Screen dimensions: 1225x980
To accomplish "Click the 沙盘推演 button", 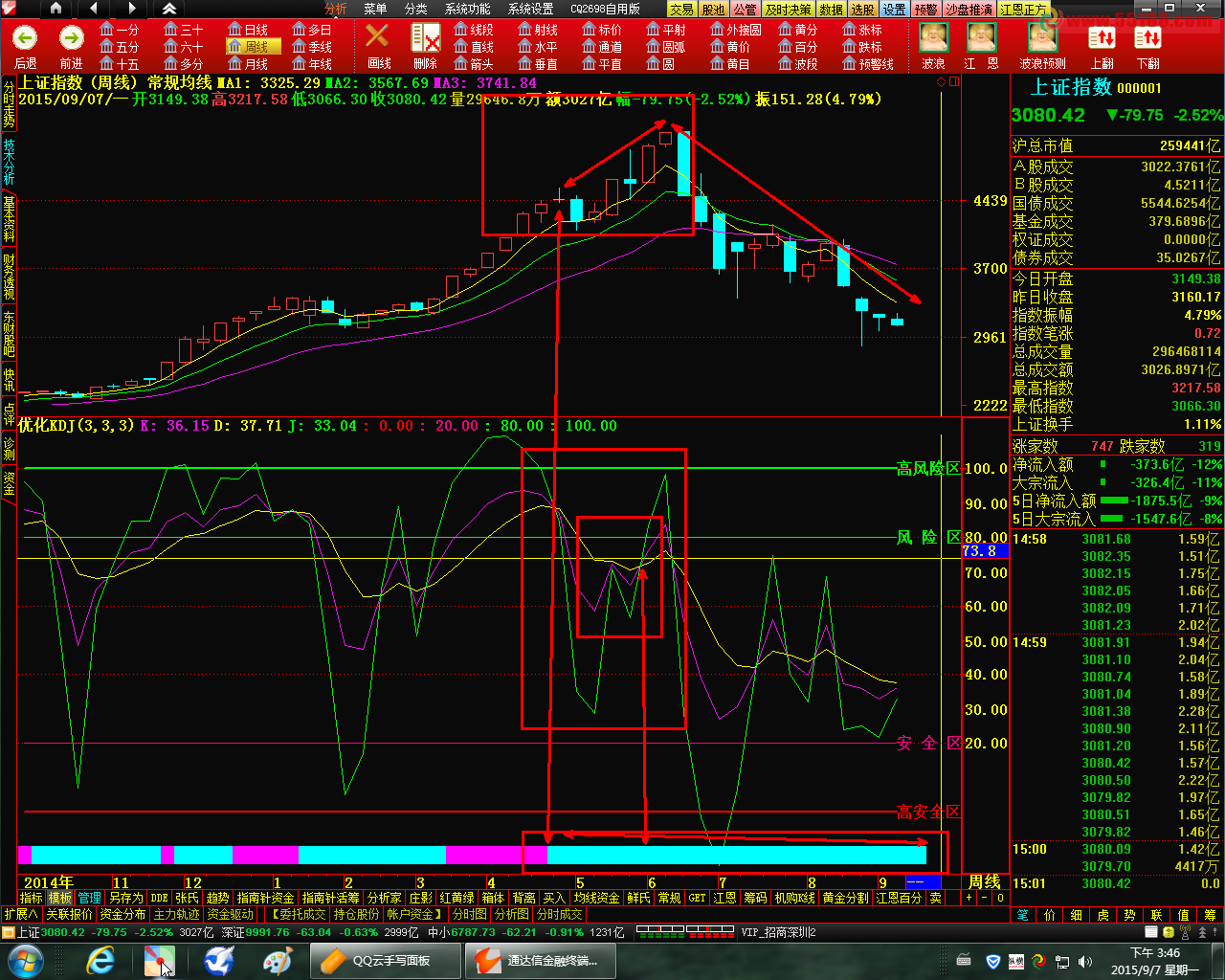I will 969,9.
